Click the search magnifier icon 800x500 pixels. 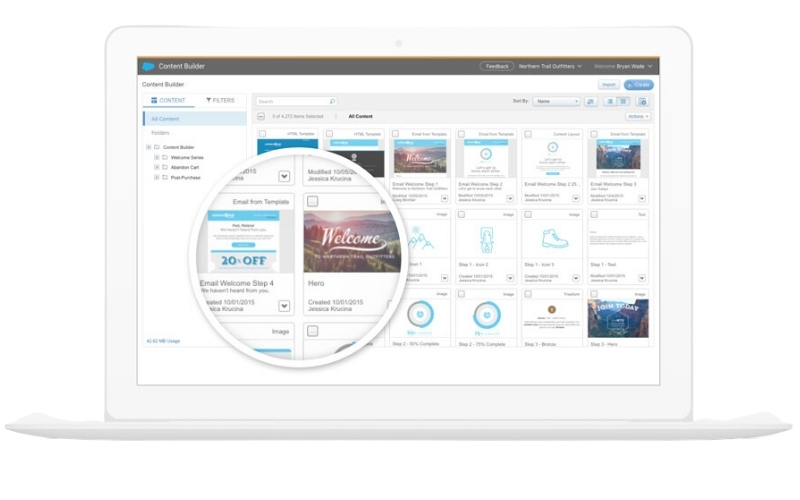(332, 101)
